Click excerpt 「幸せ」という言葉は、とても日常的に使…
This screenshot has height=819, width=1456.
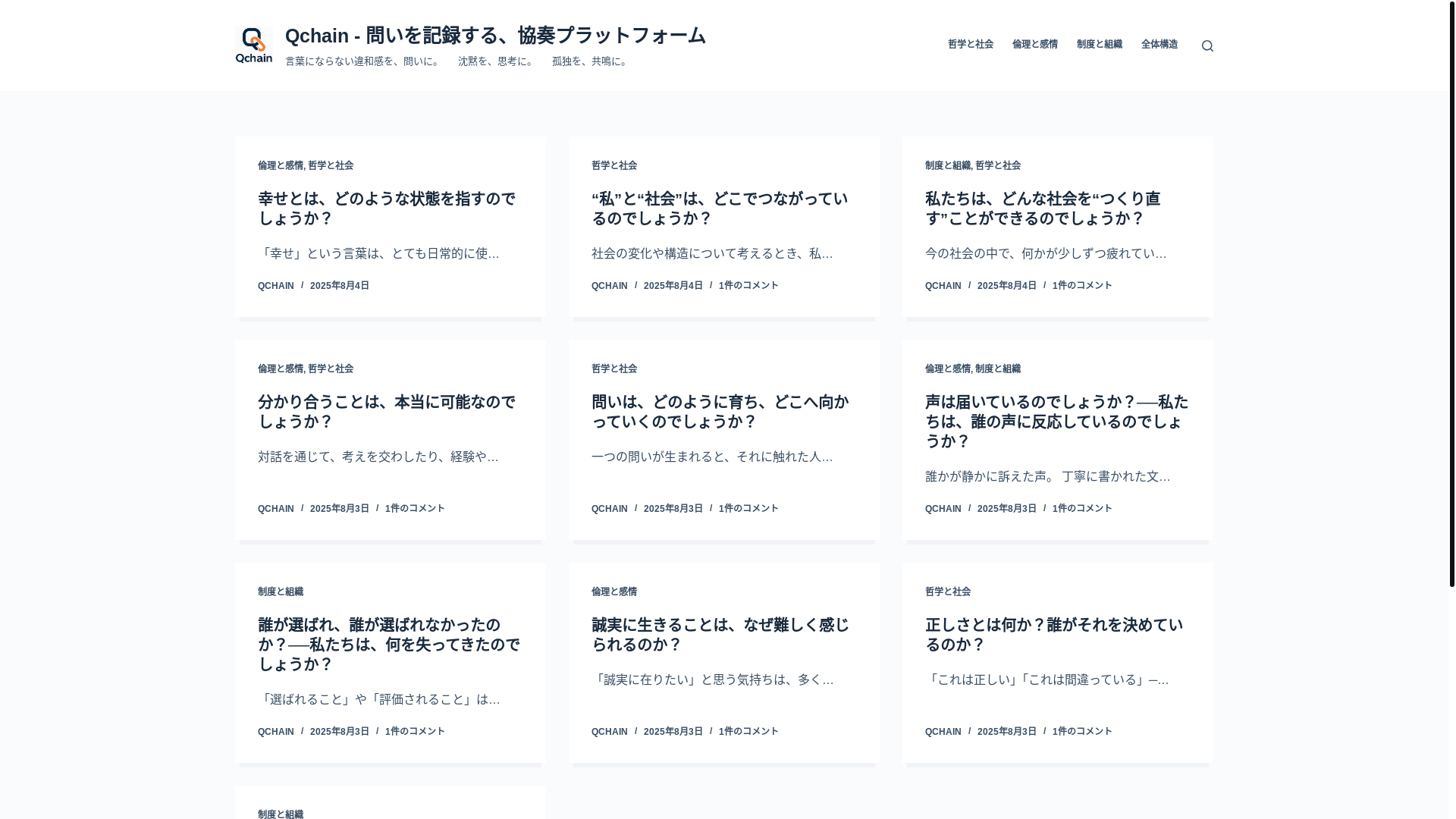pos(378,253)
